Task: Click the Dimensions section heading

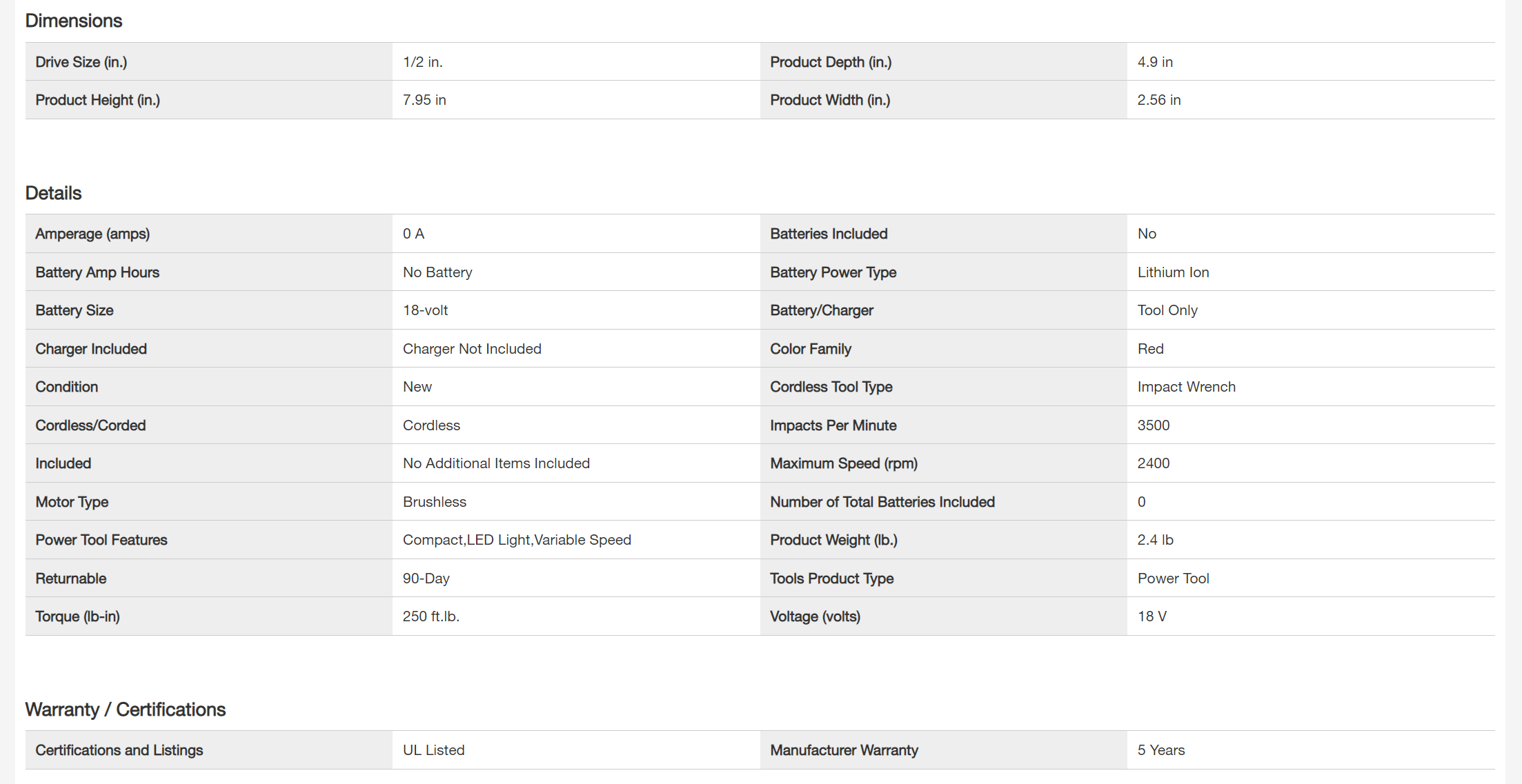Action: [x=74, y=21]
